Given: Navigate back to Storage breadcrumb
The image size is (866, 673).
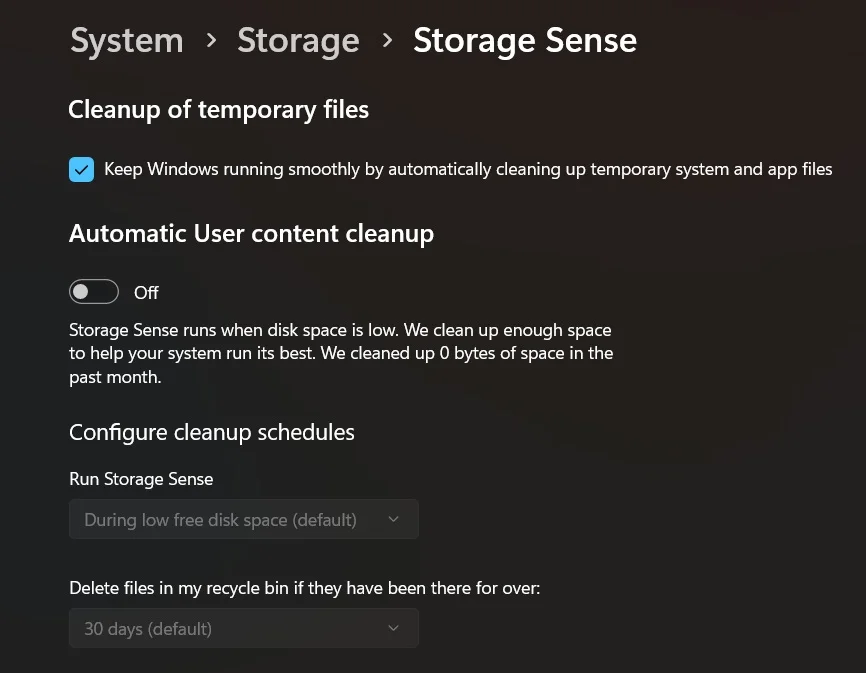Looking at the screenshot, I should [x=298, y=41].
